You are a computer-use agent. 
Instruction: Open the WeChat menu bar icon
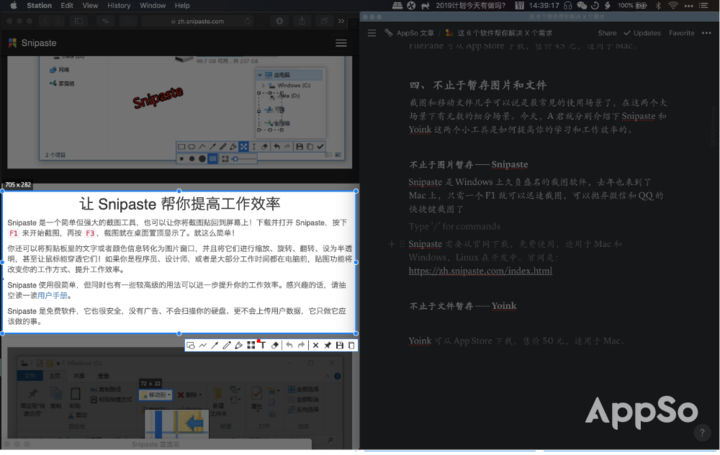[582, 6]
